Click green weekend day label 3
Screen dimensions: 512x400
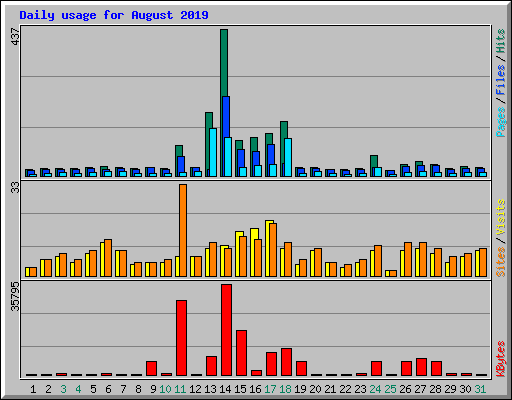(x=63, y=389)
